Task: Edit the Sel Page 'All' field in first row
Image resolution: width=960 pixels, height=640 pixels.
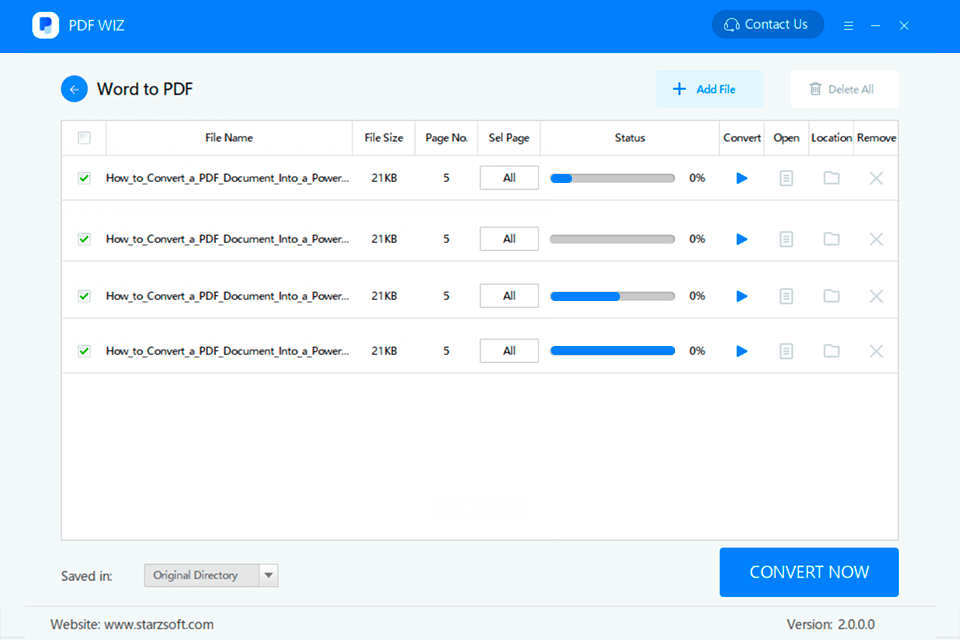Action: coord(509,178)
